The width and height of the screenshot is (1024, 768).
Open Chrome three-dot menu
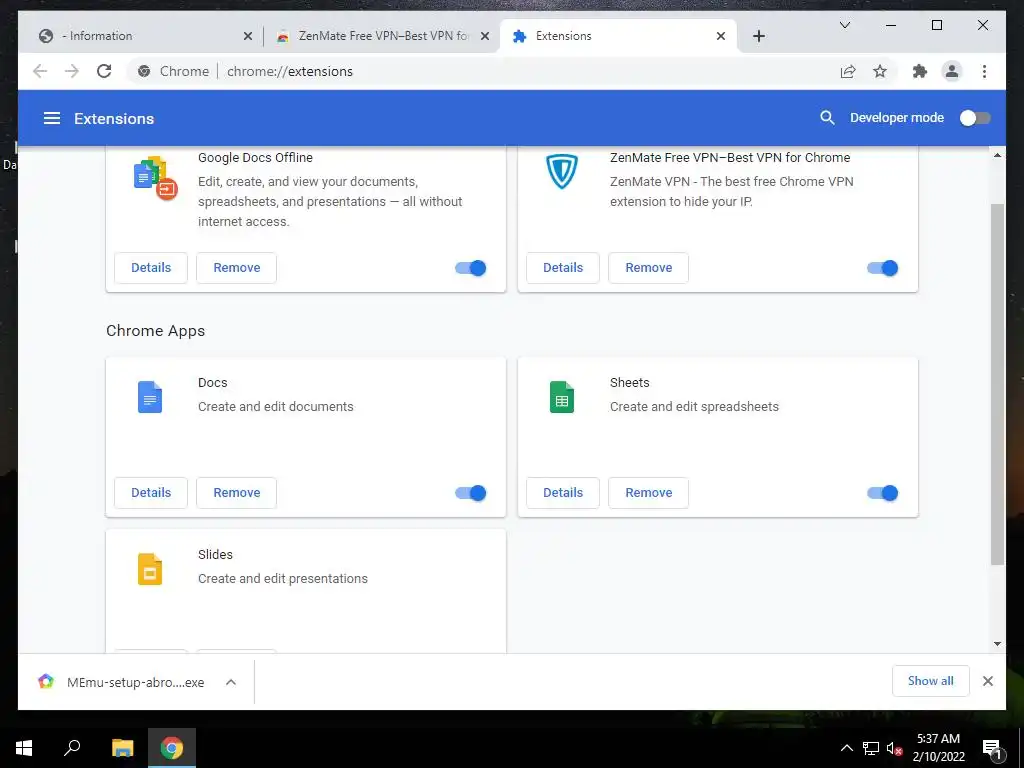(x=984, y=71)
